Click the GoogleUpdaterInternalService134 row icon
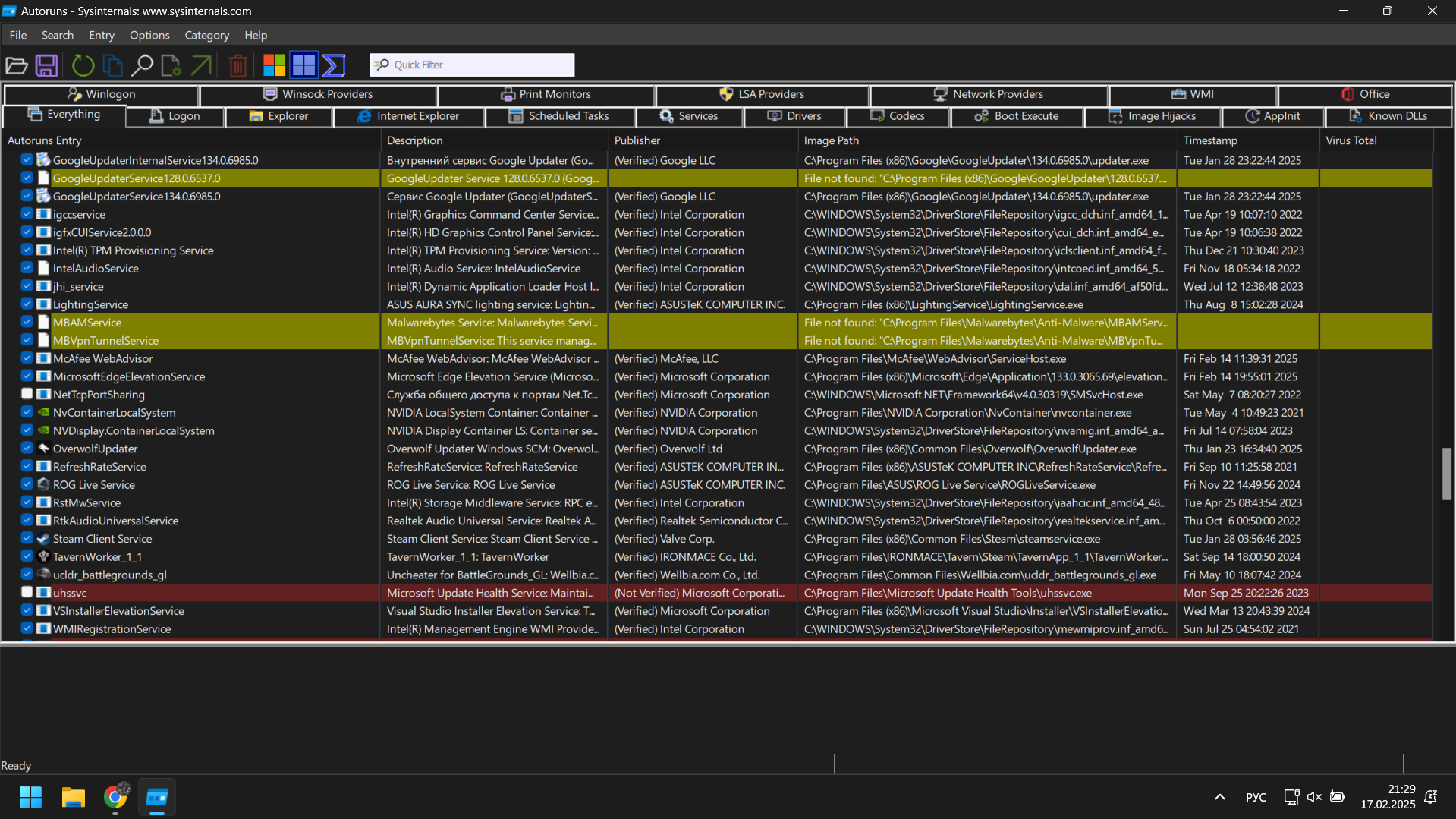The width and height of the screenshot is (1456, 819). (x=43, y=160)
